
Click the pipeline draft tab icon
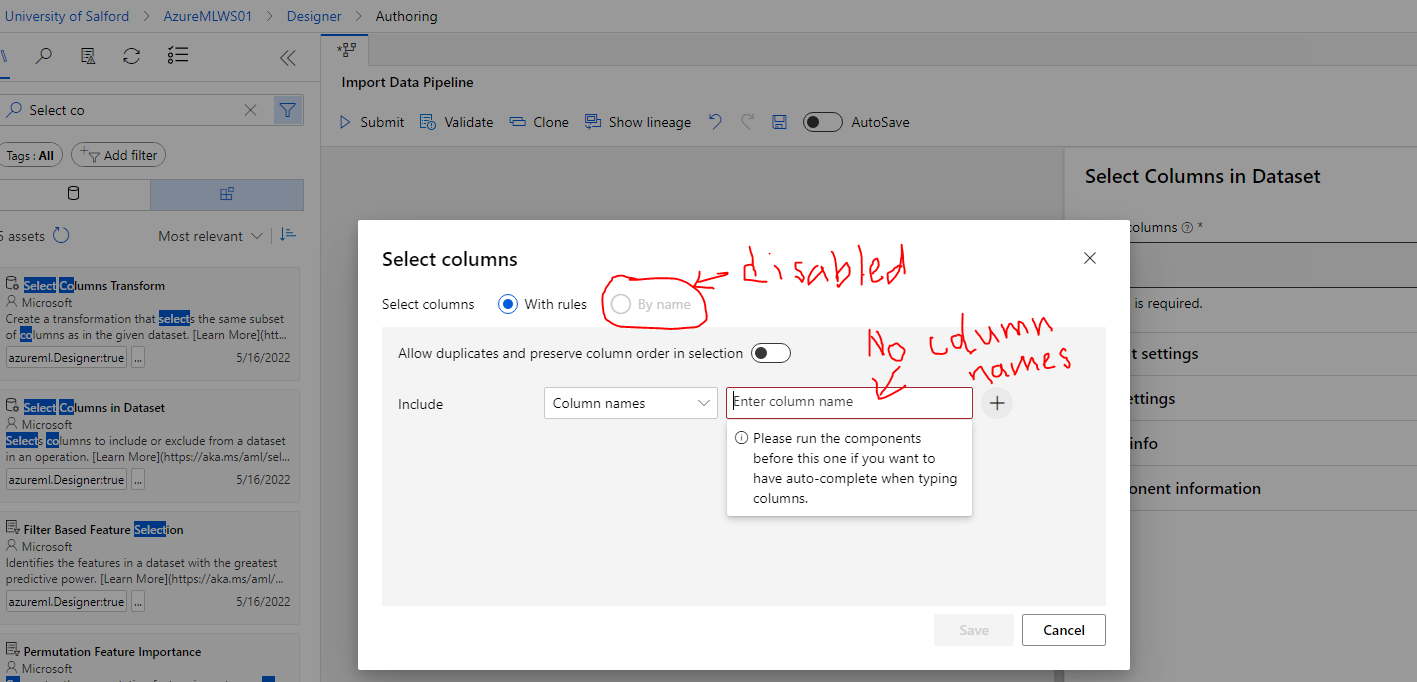346,49
